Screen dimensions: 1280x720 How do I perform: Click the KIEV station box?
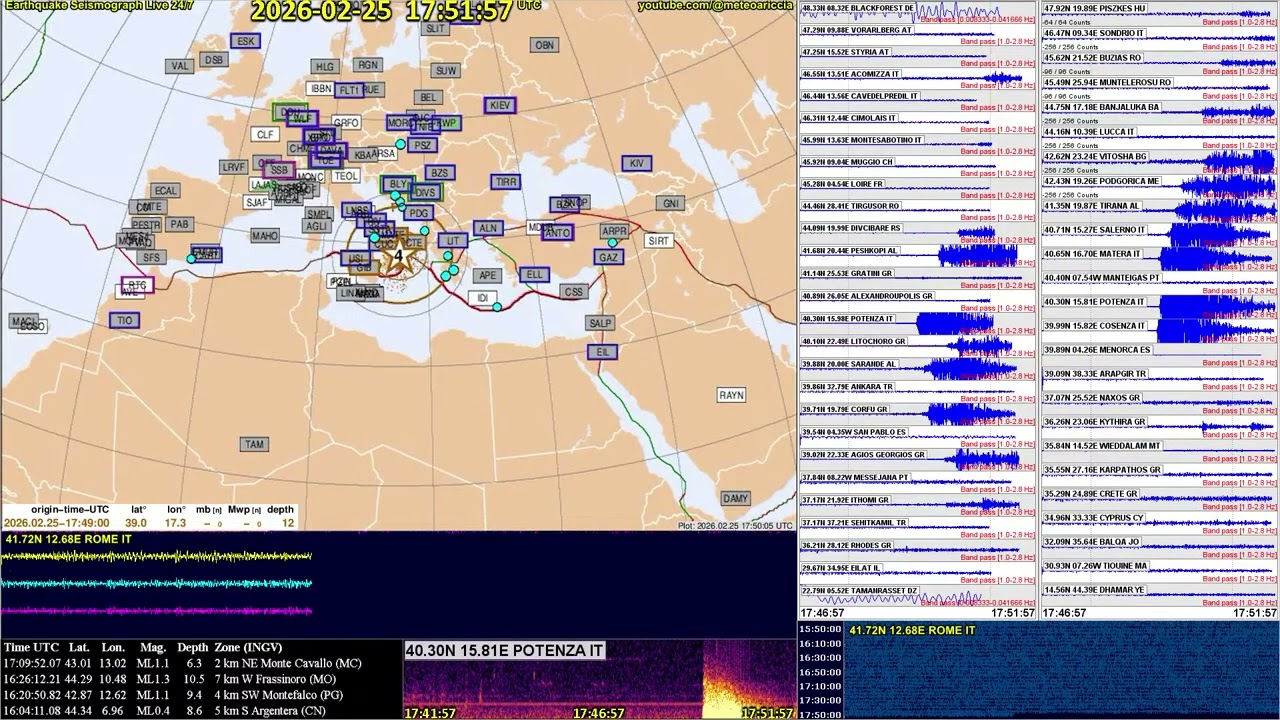[500, 105]
